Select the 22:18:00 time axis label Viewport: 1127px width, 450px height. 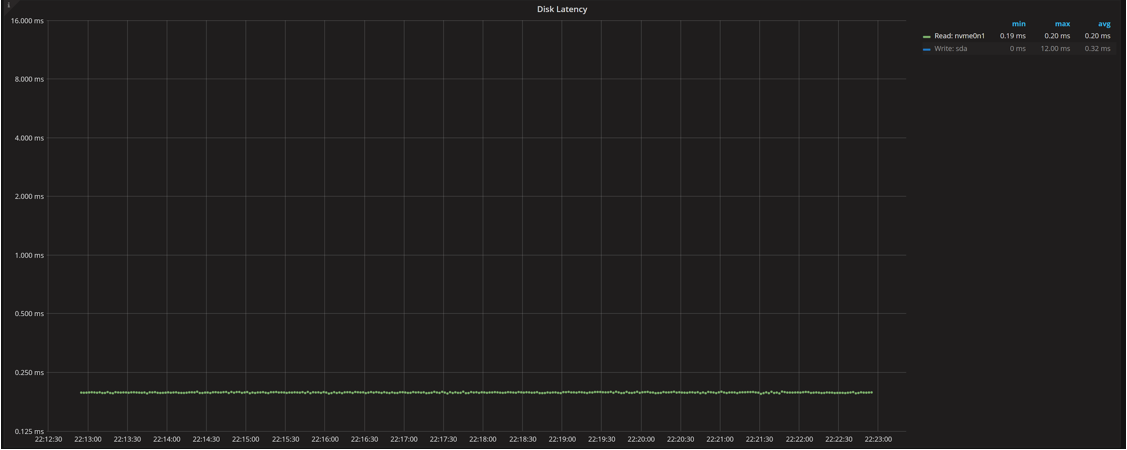point(482,439)
